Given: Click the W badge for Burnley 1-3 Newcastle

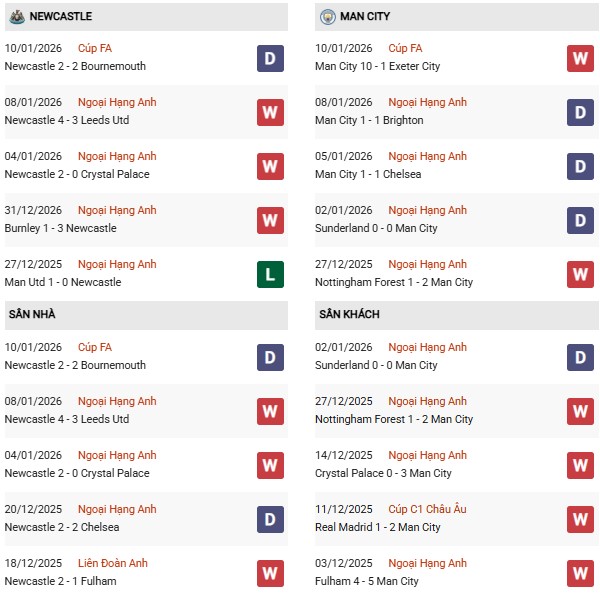Looking at the screenshot, I should pos(270,219).
